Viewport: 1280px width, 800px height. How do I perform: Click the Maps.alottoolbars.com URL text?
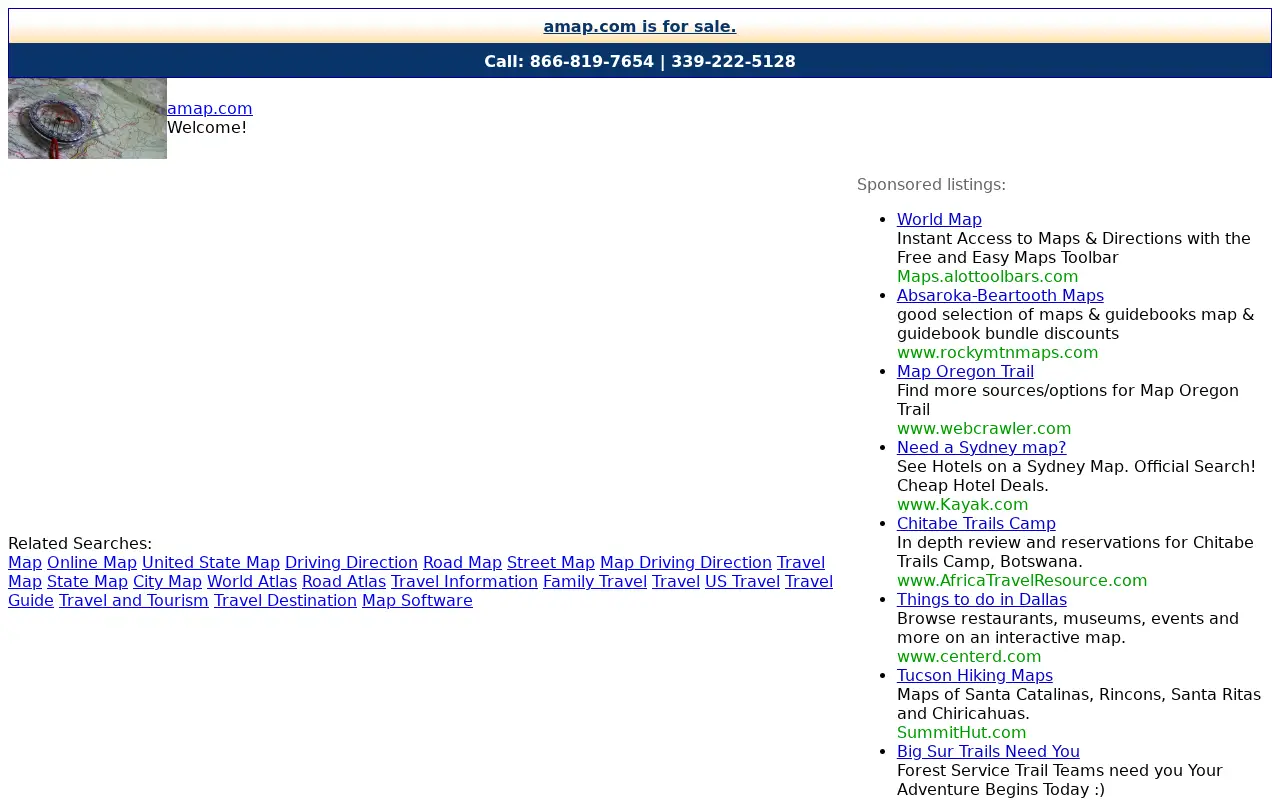click(x=987, y=276)
